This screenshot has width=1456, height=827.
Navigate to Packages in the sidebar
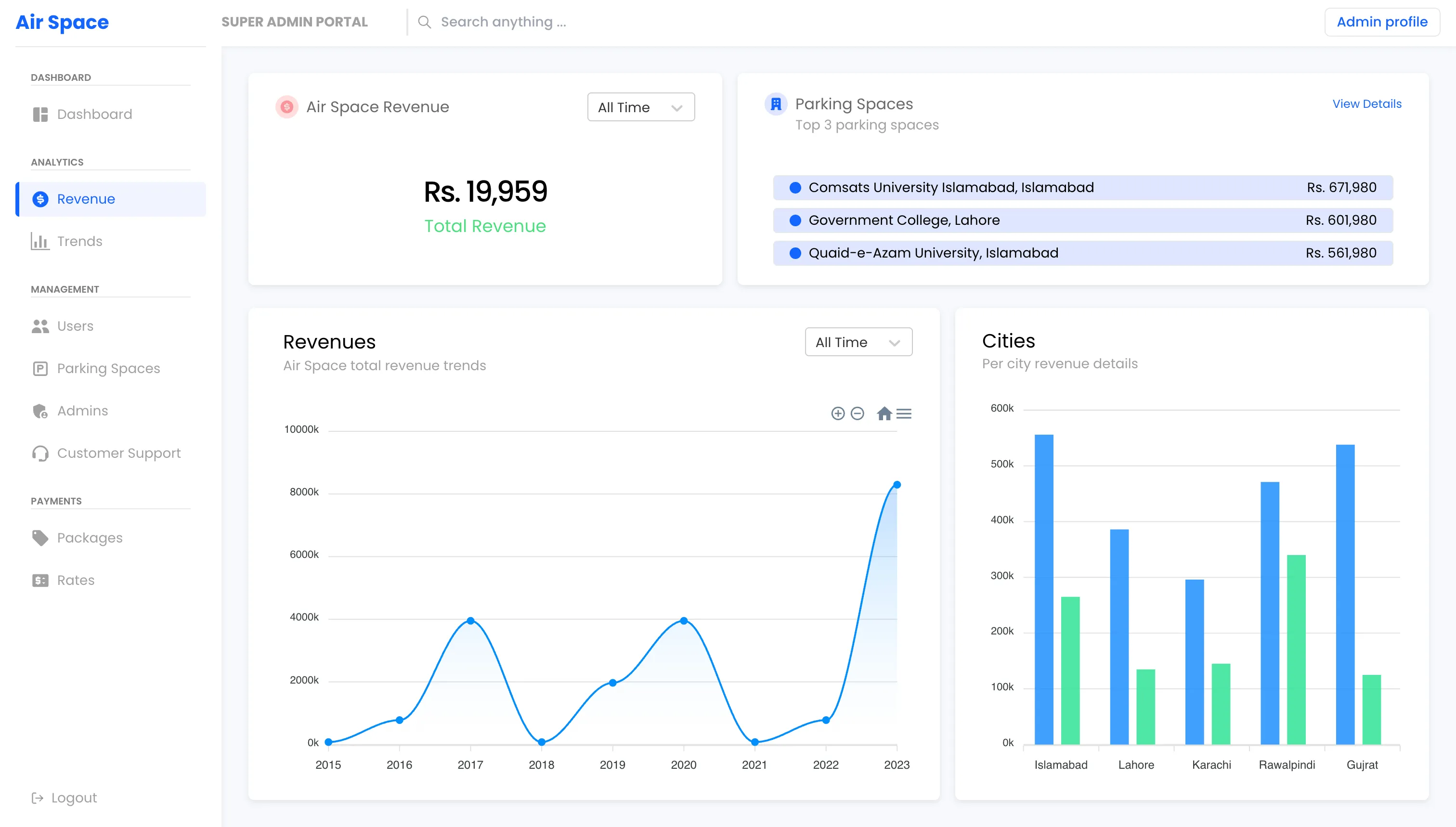90,538
